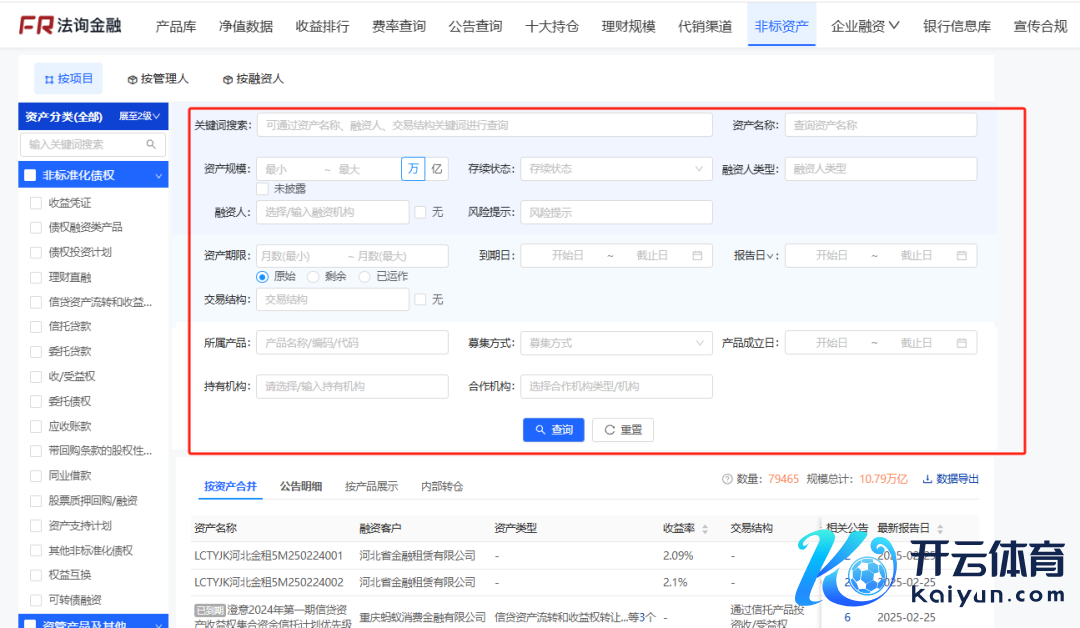Screen dimensions: 1080x628
Task: Open the 净值数据 menu item
Action: click(246, 26)
